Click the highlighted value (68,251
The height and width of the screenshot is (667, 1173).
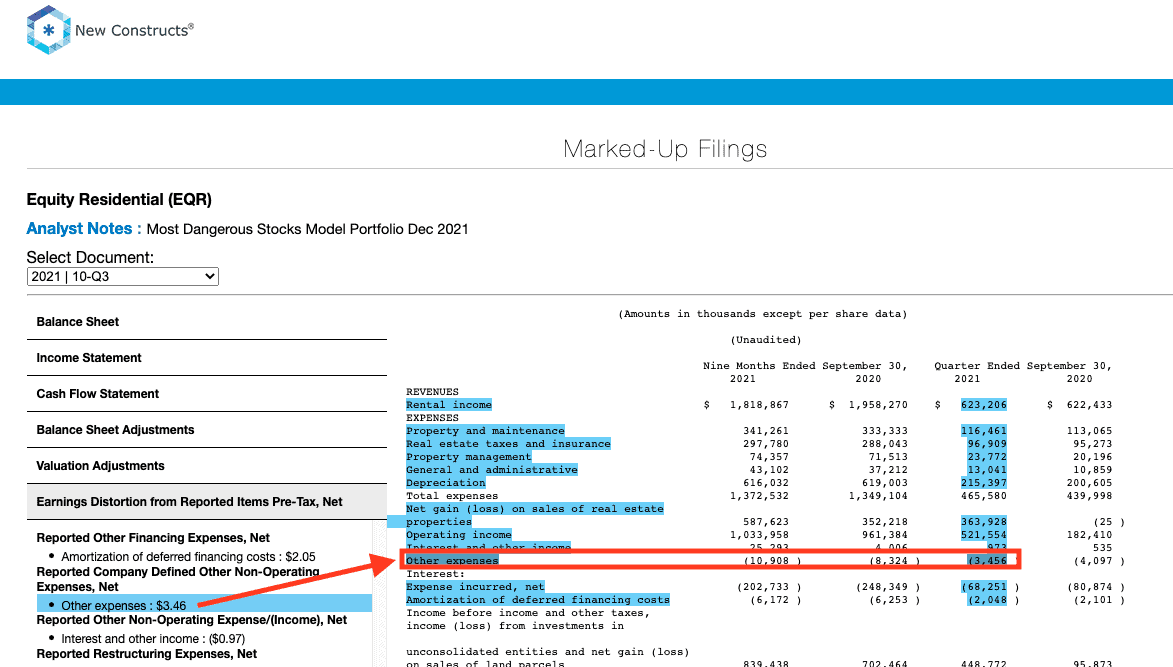point(984,588)
